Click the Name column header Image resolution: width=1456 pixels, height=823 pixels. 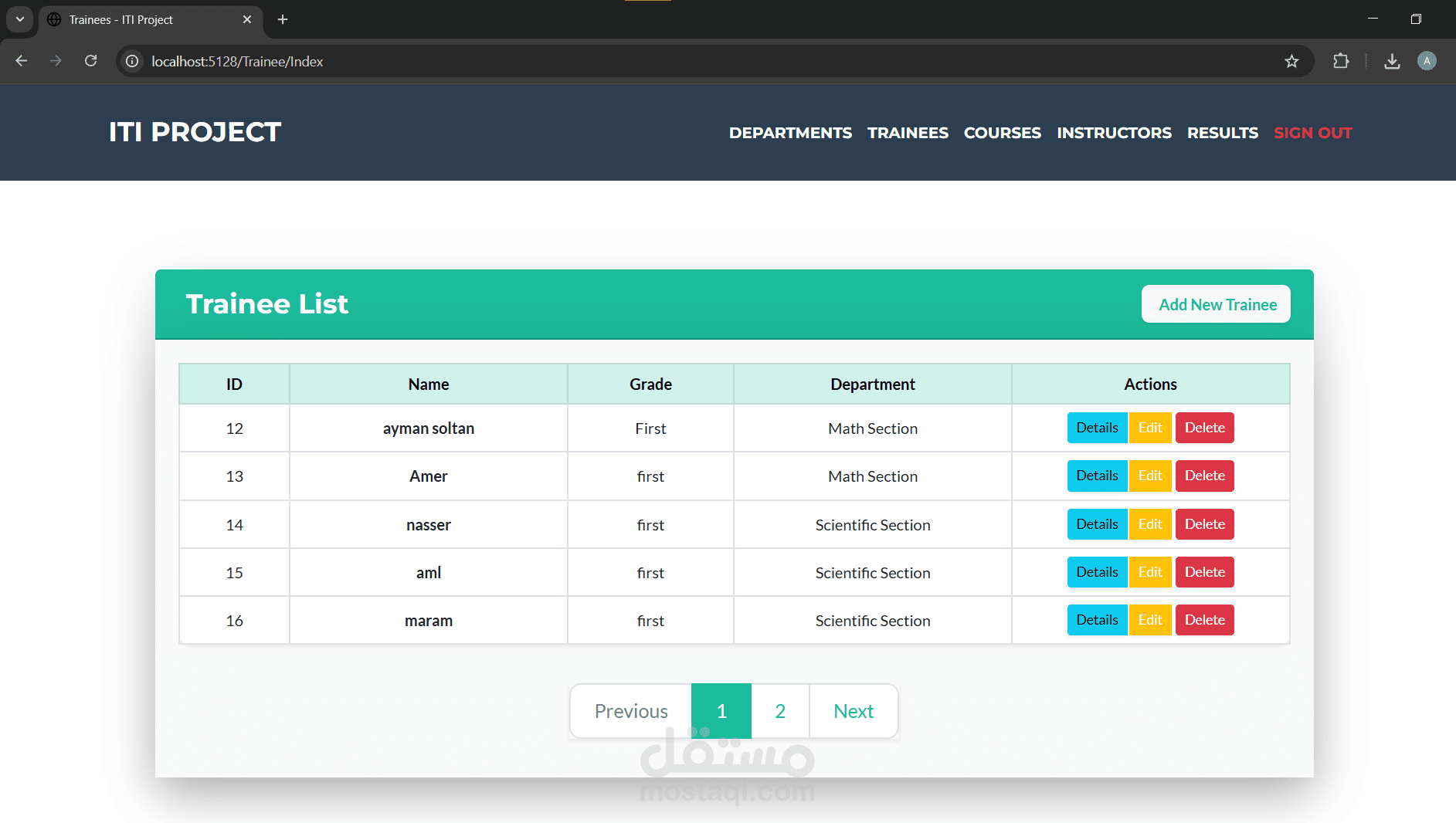click(429, 384)
